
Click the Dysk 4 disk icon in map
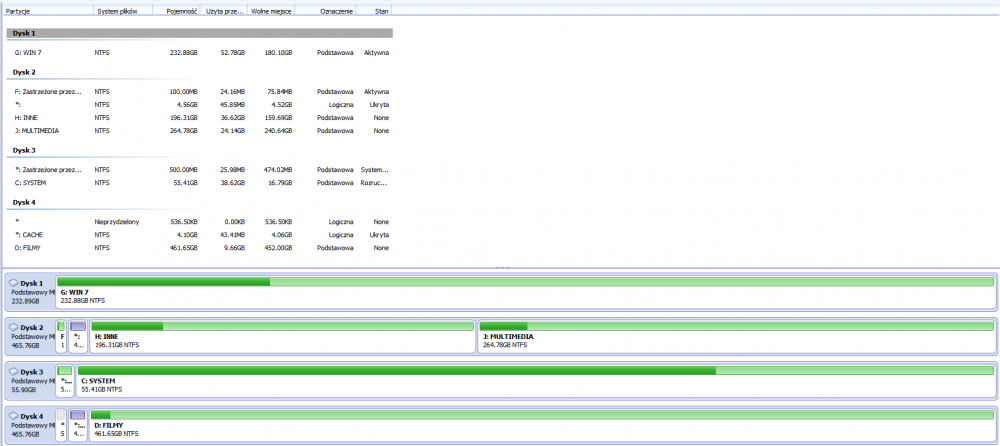point(14,415)
